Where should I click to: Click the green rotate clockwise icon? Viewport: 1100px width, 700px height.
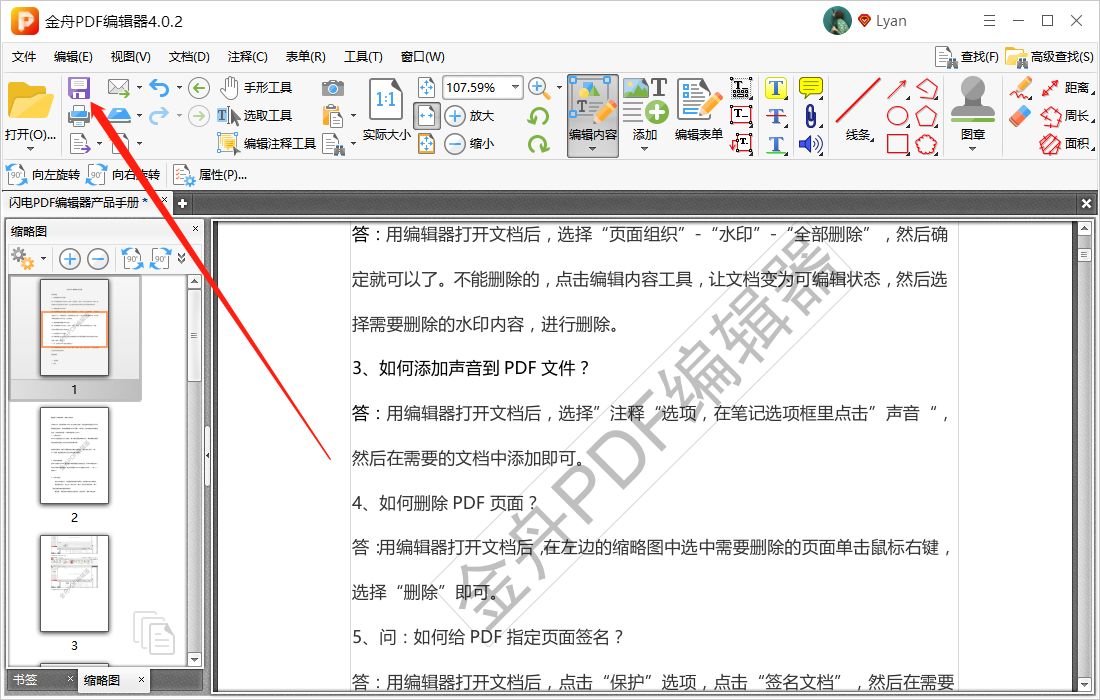pos(538,144)
